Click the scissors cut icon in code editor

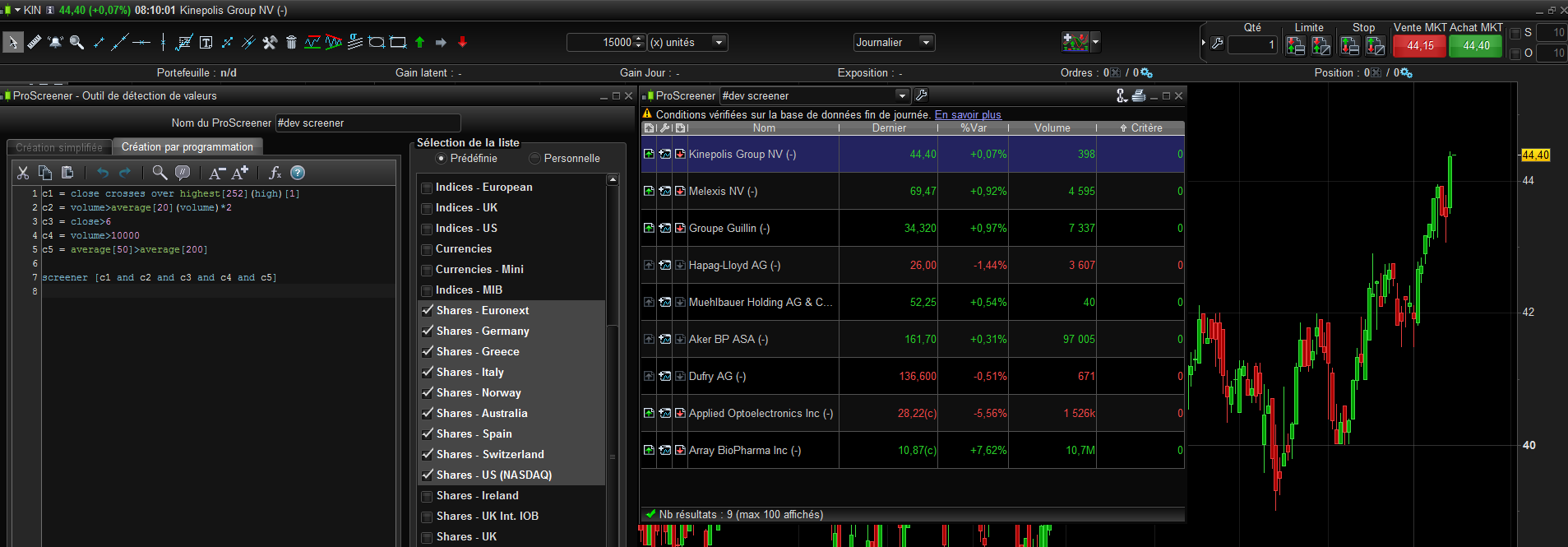23,173
